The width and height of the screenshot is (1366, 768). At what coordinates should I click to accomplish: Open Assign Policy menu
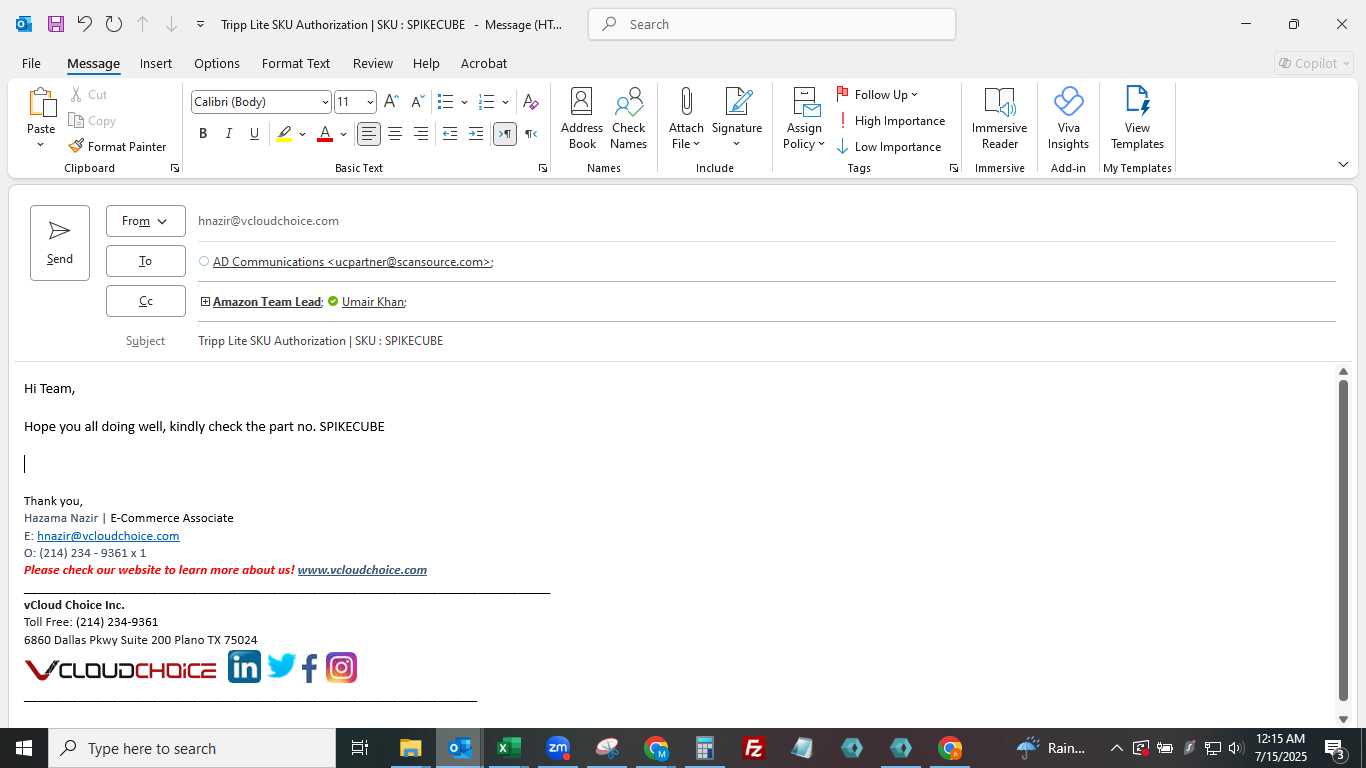804,118
